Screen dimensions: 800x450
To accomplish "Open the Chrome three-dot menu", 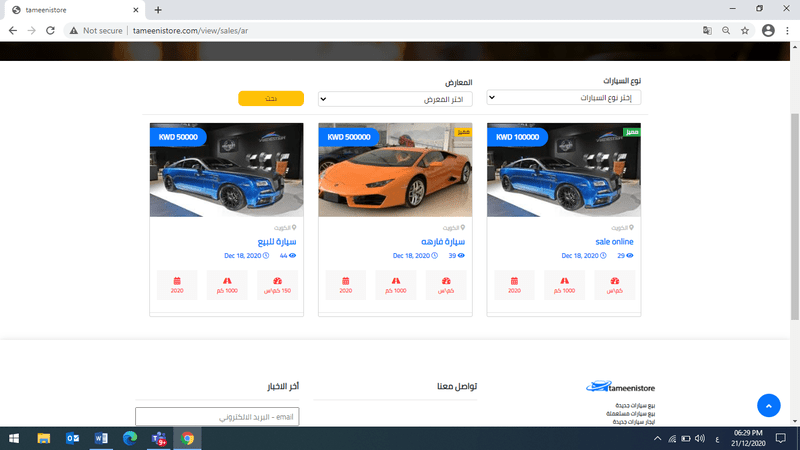I will [x=787, y=31].
